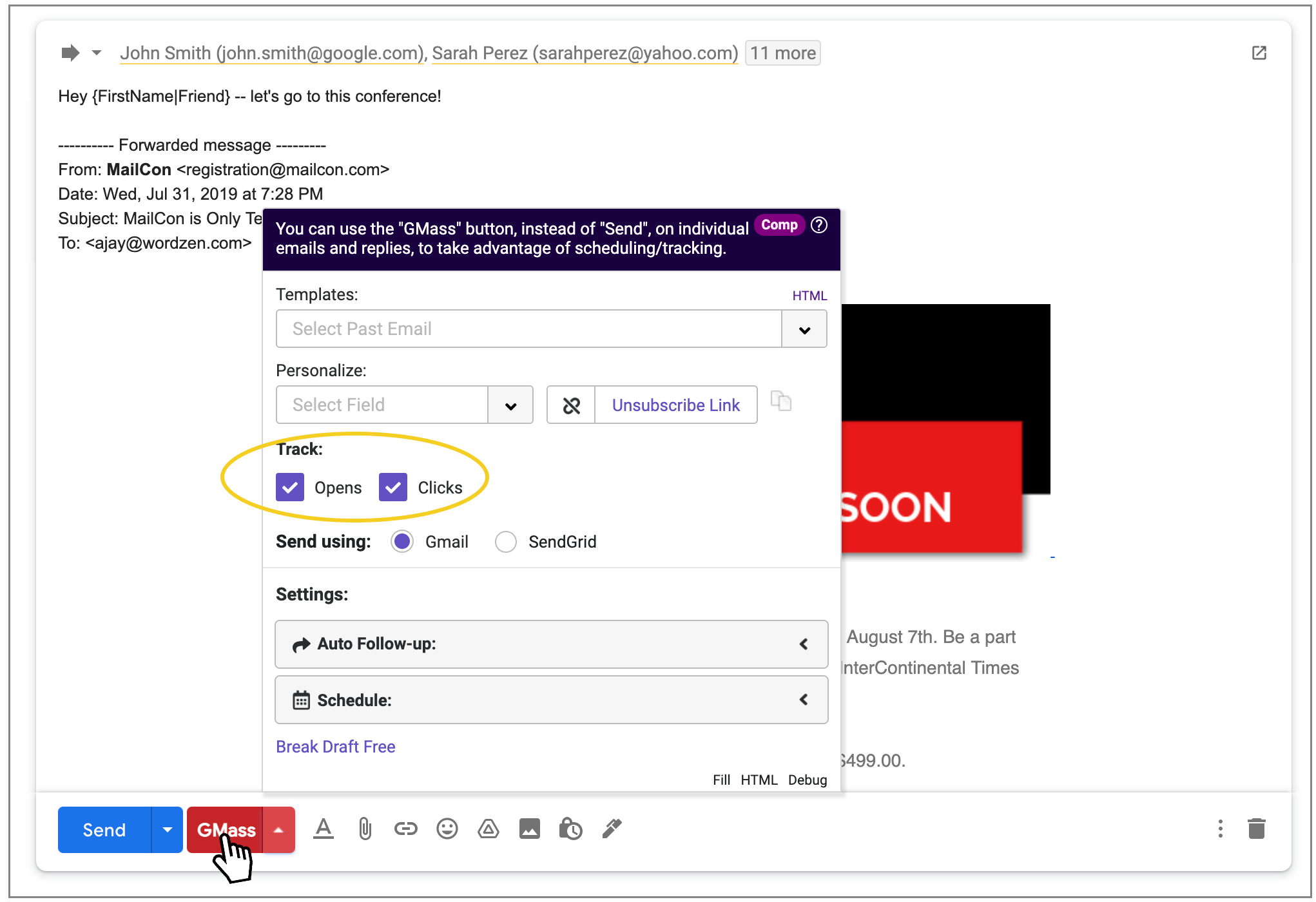
Task: Expand the Auto Follow-up section
Action: pos(552,644)
